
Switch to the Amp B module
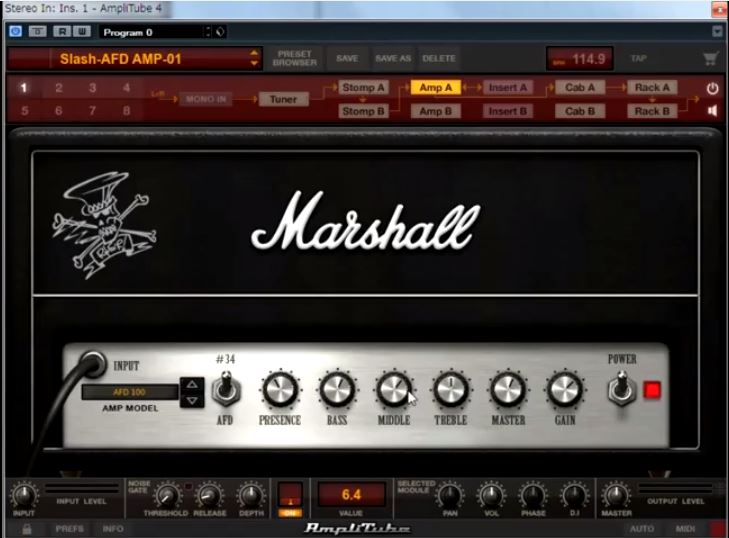click(436, 111)
